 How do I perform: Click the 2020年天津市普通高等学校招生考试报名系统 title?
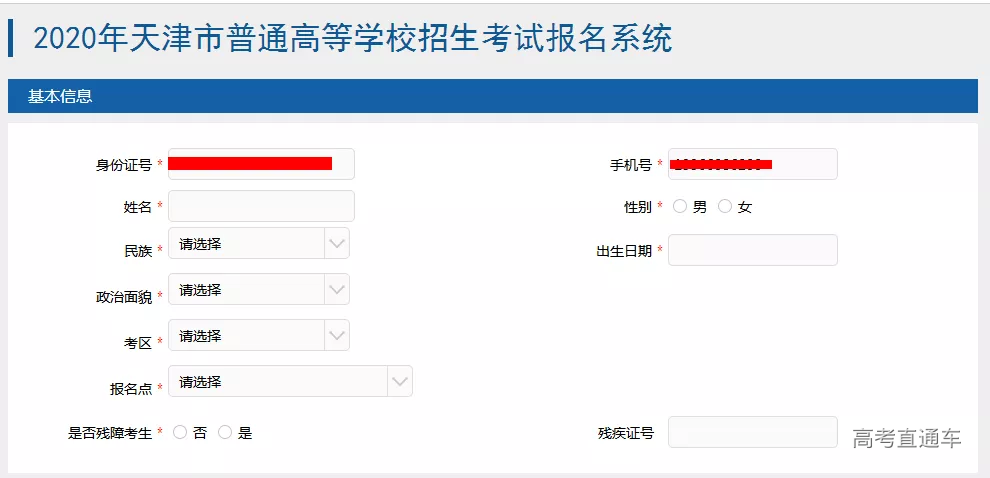coord(352,38)
